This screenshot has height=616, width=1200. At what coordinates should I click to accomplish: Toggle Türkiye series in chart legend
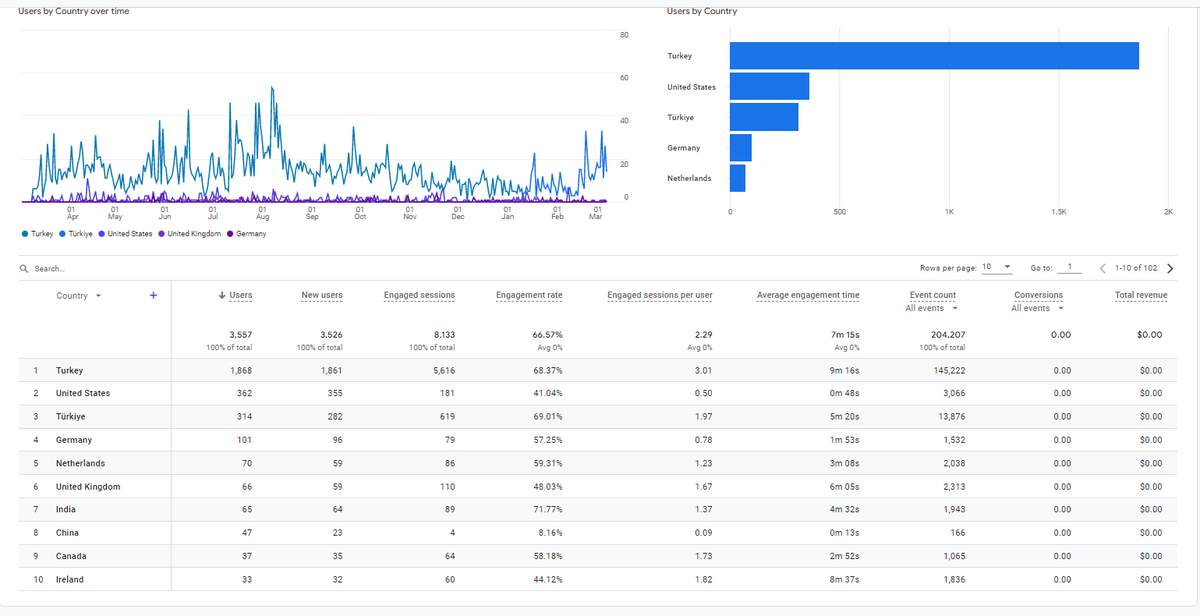pos(77,233)
